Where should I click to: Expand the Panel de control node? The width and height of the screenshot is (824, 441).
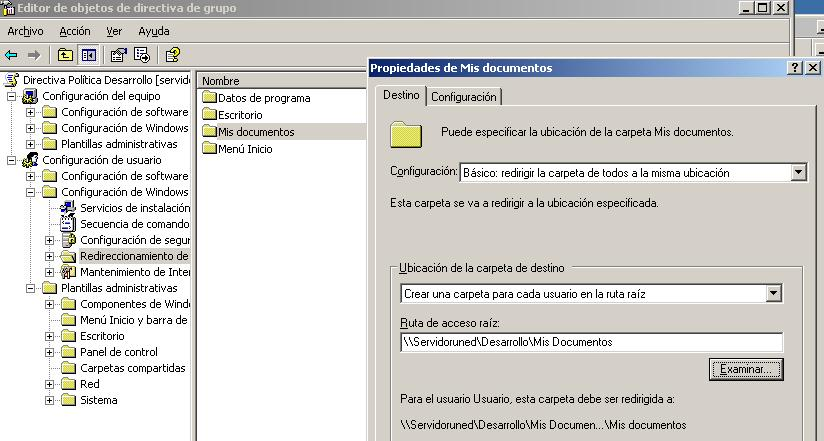pos(49,352)
